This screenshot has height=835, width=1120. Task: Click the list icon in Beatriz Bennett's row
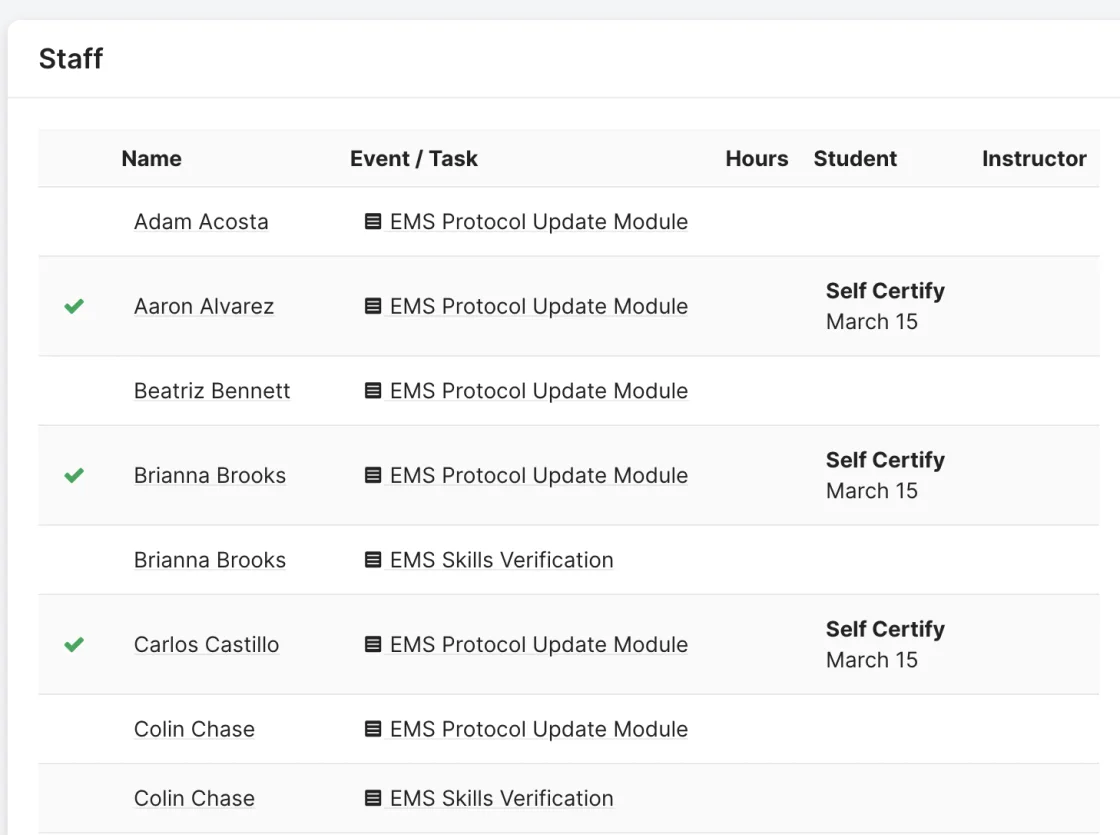point(373,391)
